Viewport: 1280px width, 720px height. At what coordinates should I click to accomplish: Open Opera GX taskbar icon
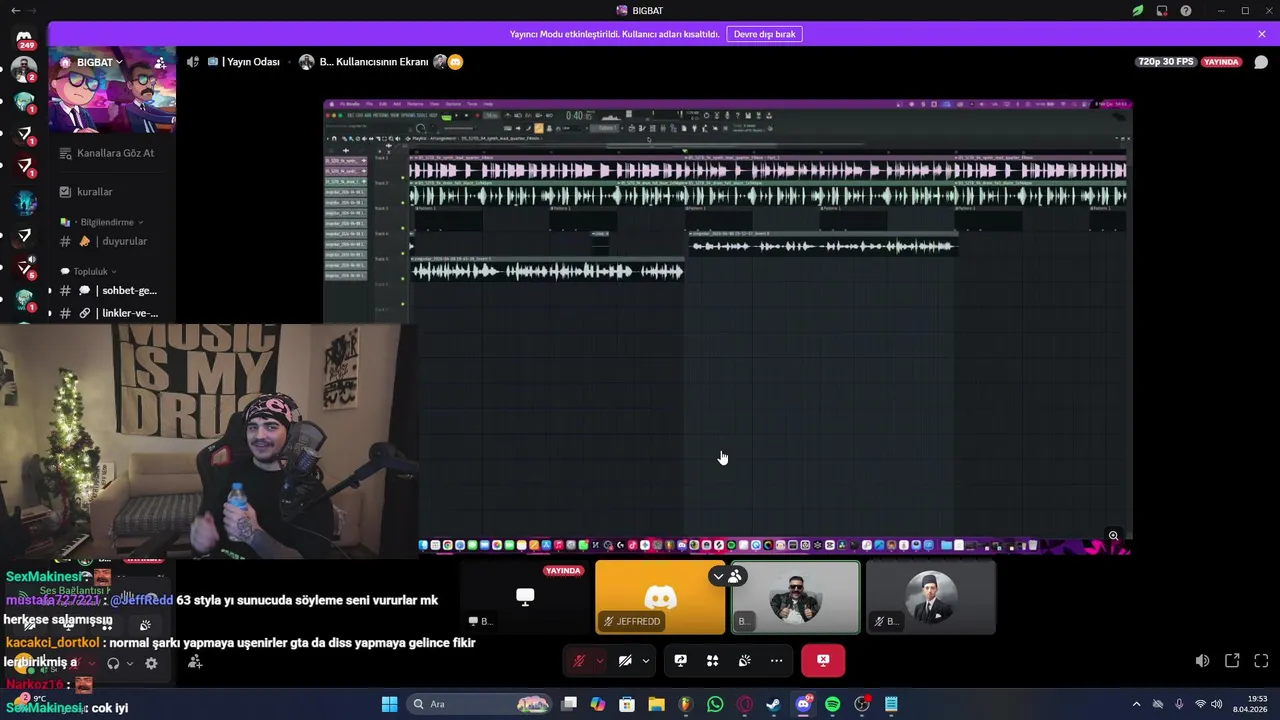click(744, 704)
